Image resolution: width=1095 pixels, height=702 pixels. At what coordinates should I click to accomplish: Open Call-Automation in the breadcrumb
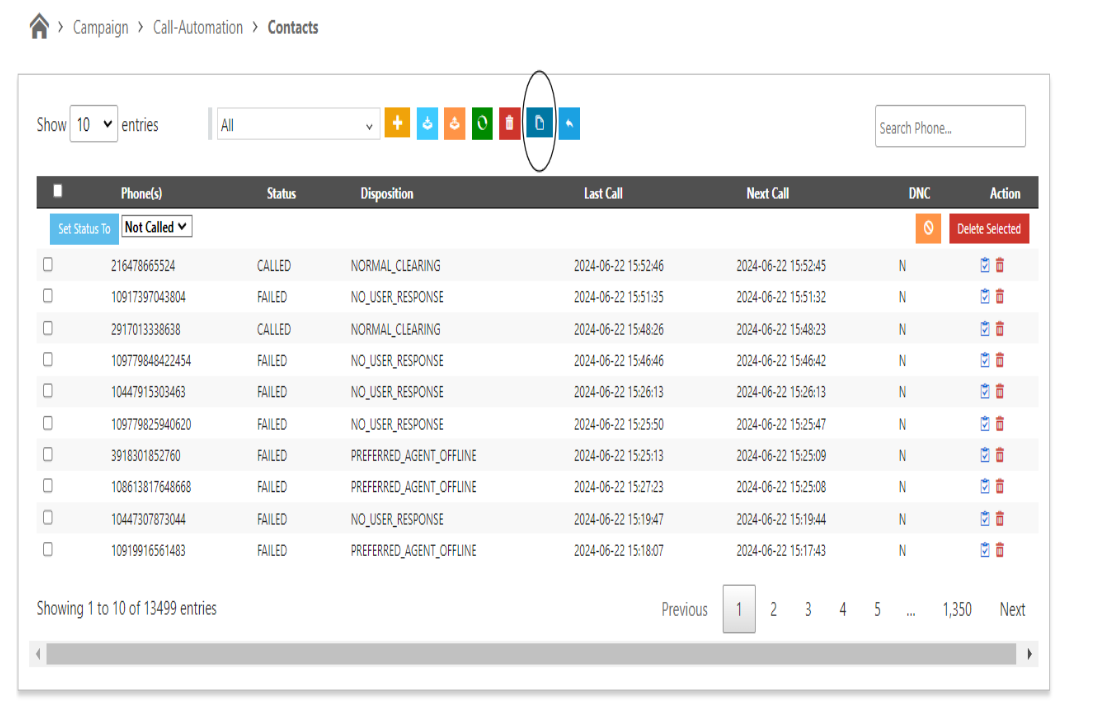(x=198, y=28)
